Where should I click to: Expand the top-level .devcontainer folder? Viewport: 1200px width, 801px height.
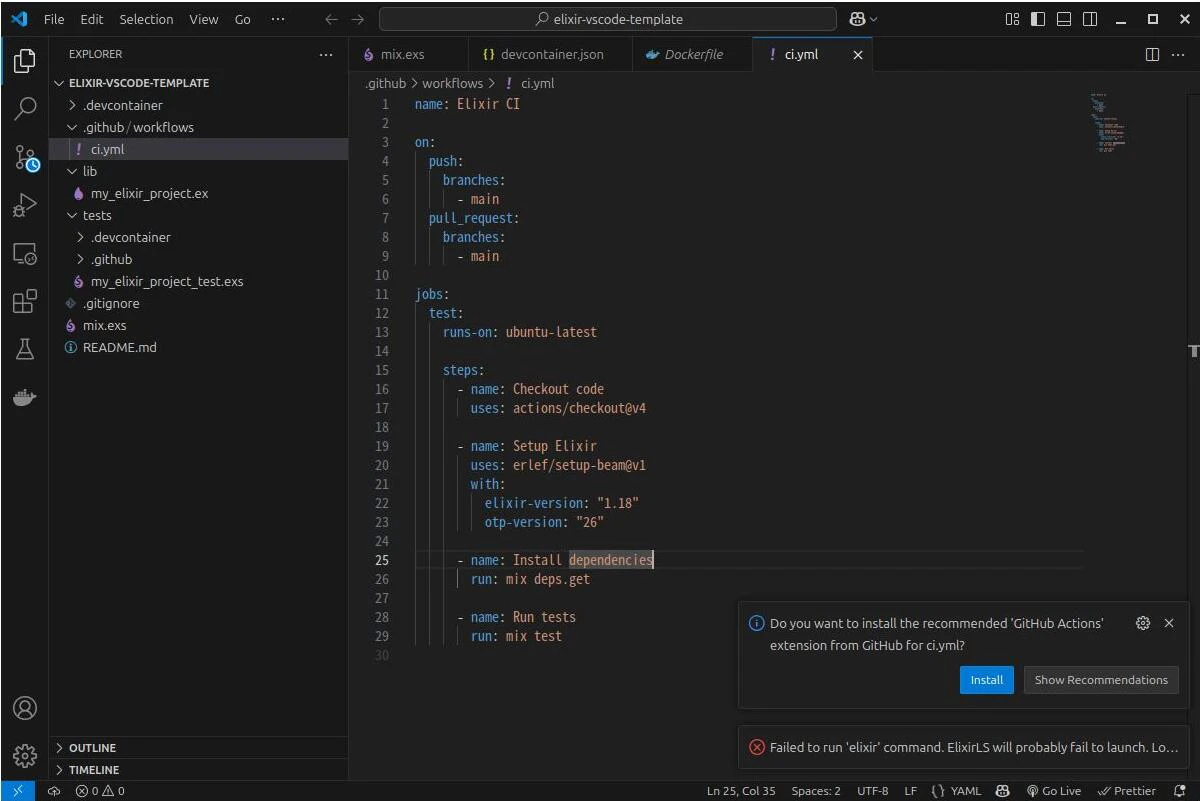click(72, 105)
